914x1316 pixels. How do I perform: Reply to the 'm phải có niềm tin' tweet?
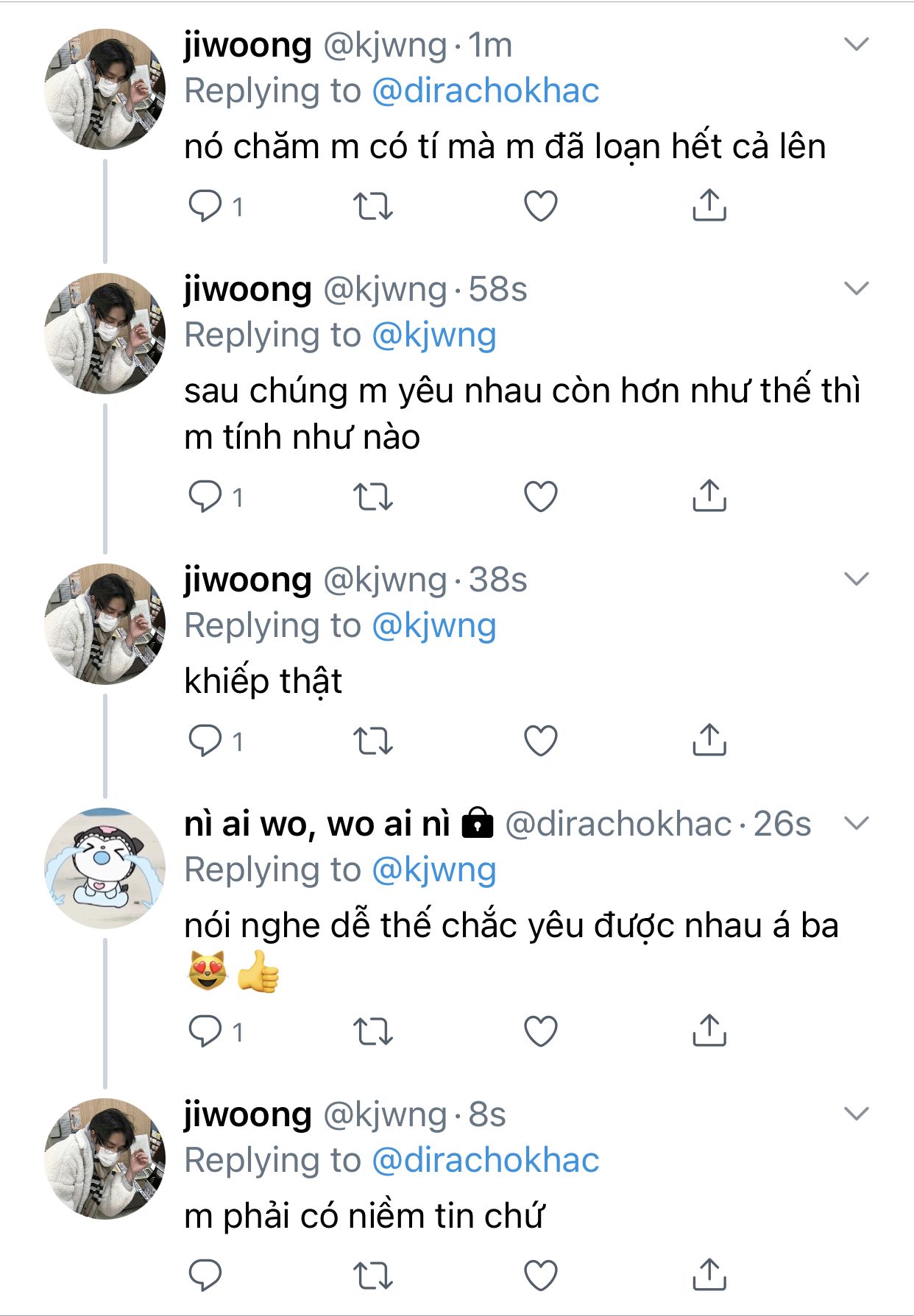click(205, 1275)
